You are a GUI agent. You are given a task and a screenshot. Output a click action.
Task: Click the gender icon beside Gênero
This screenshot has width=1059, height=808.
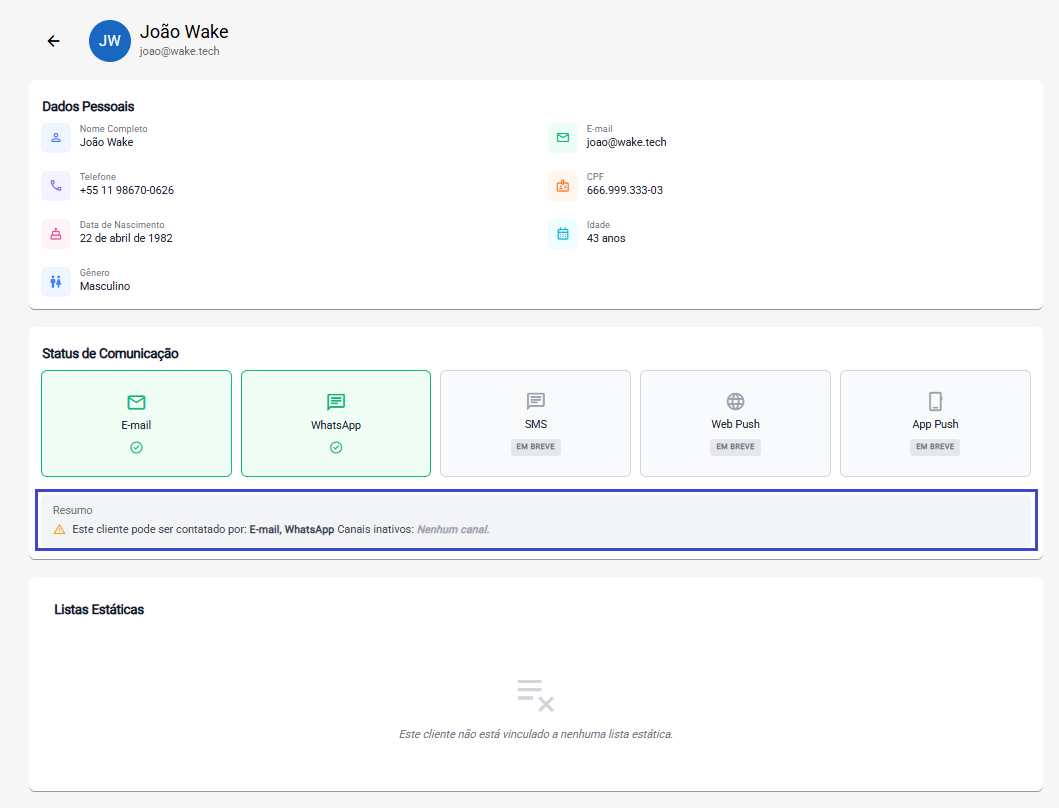pos(56,281)
